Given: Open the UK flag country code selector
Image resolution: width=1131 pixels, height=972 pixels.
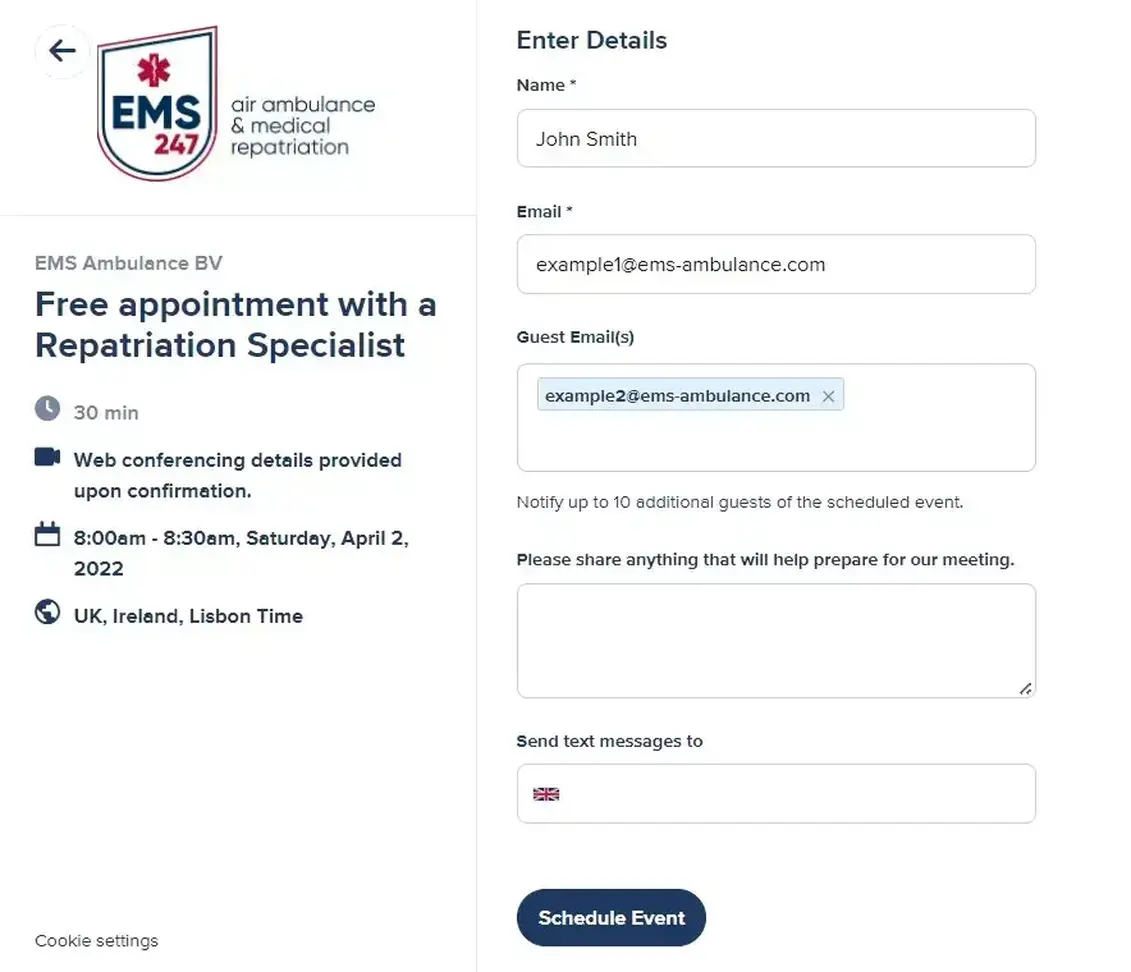Looking at the screenshot, I should point(546,794).
